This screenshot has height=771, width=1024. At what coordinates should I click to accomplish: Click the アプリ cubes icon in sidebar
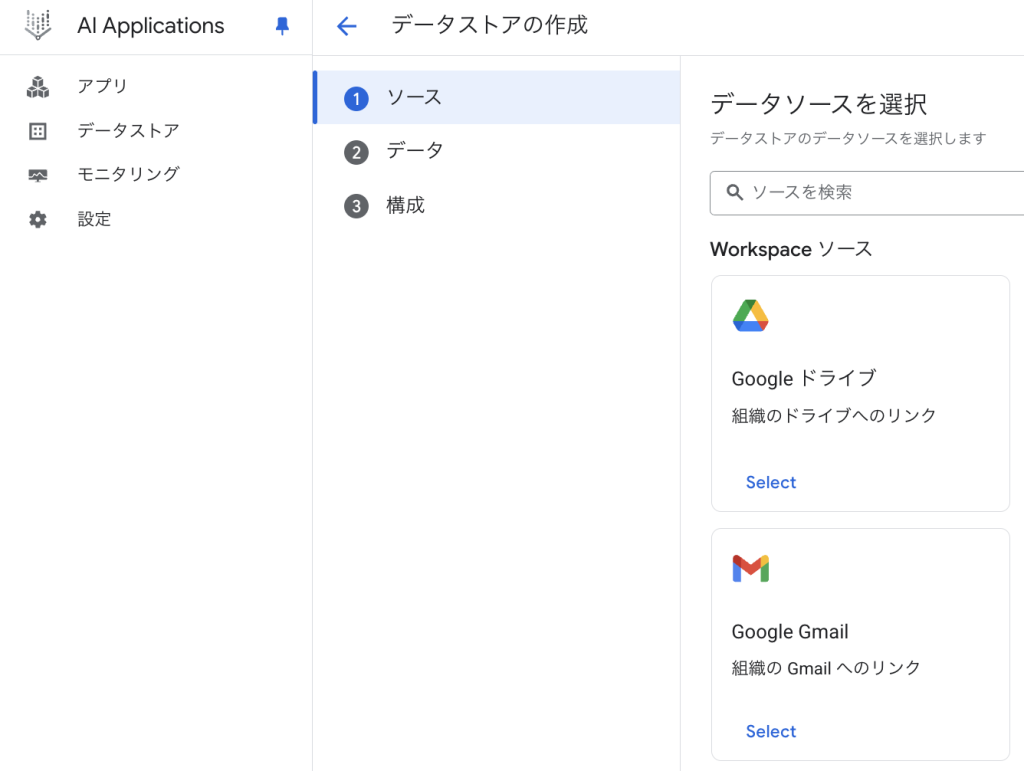(38, 87)
